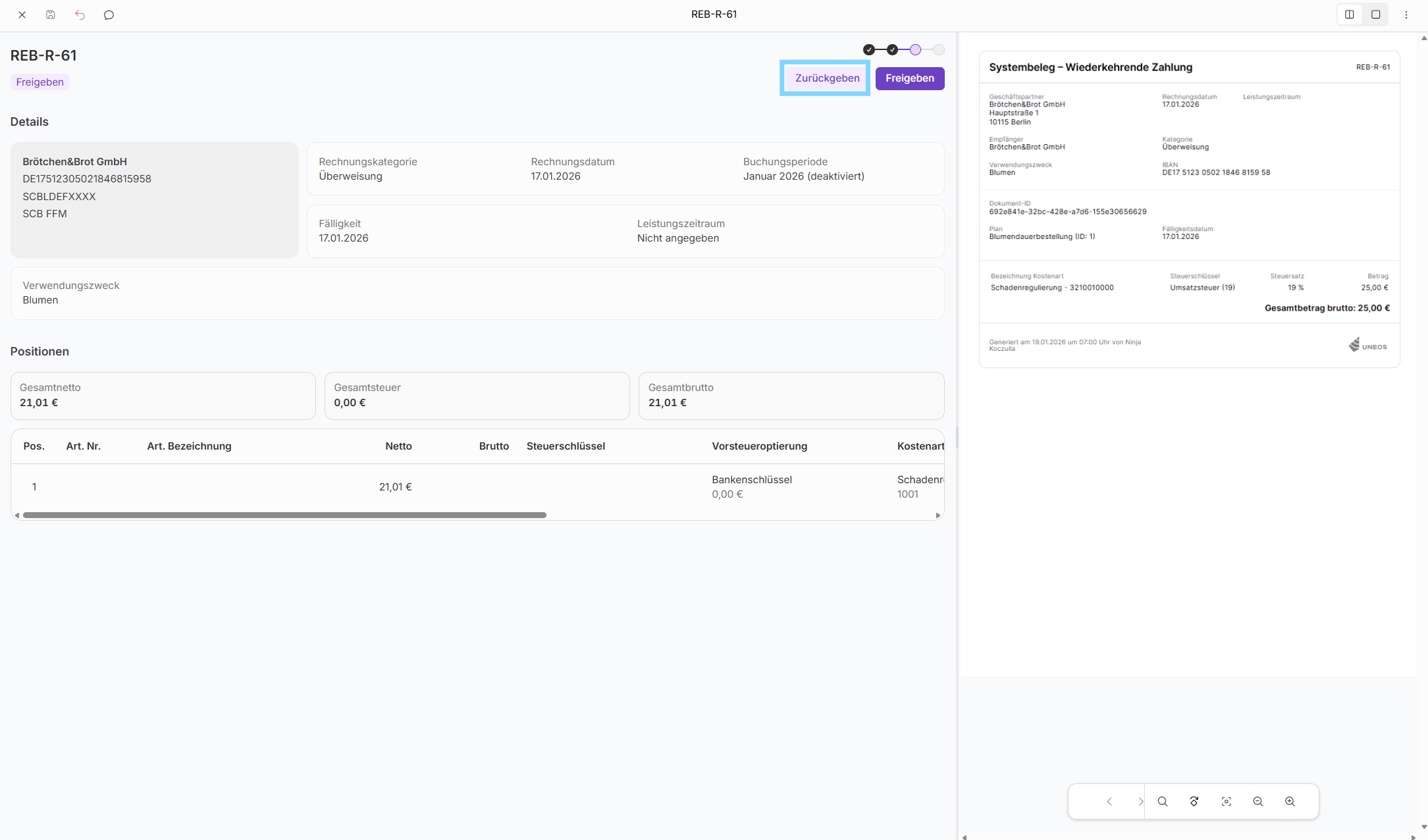Open the three-dot more options menu
Viewport: 1428px width, 840px height.
(1406, 14)
